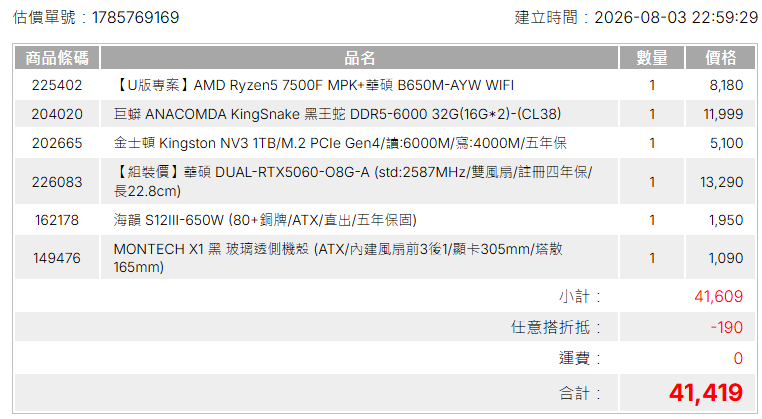Click the 合計 total 41,419
762x419 pixels.
[x=706, y=393]
